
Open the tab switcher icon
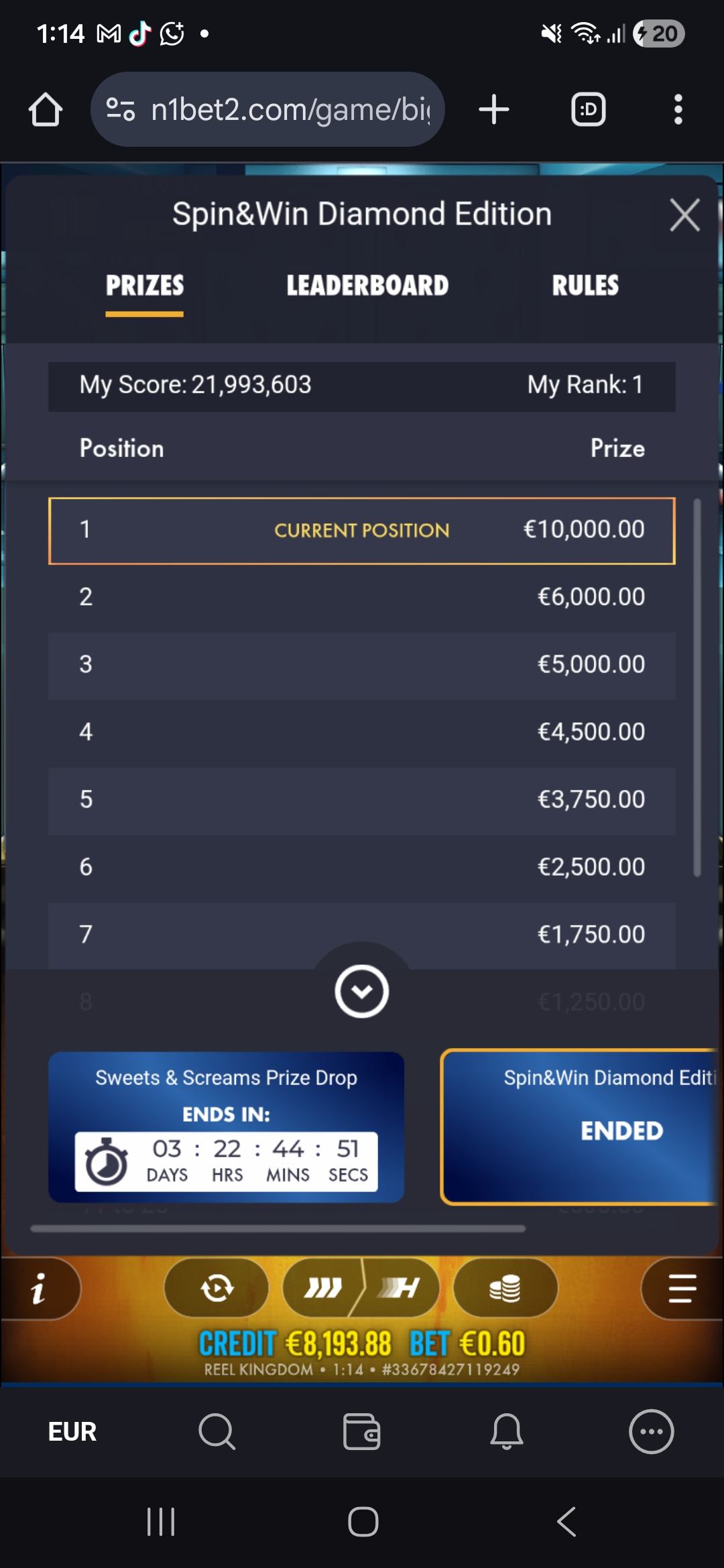[x=588, y=109]
